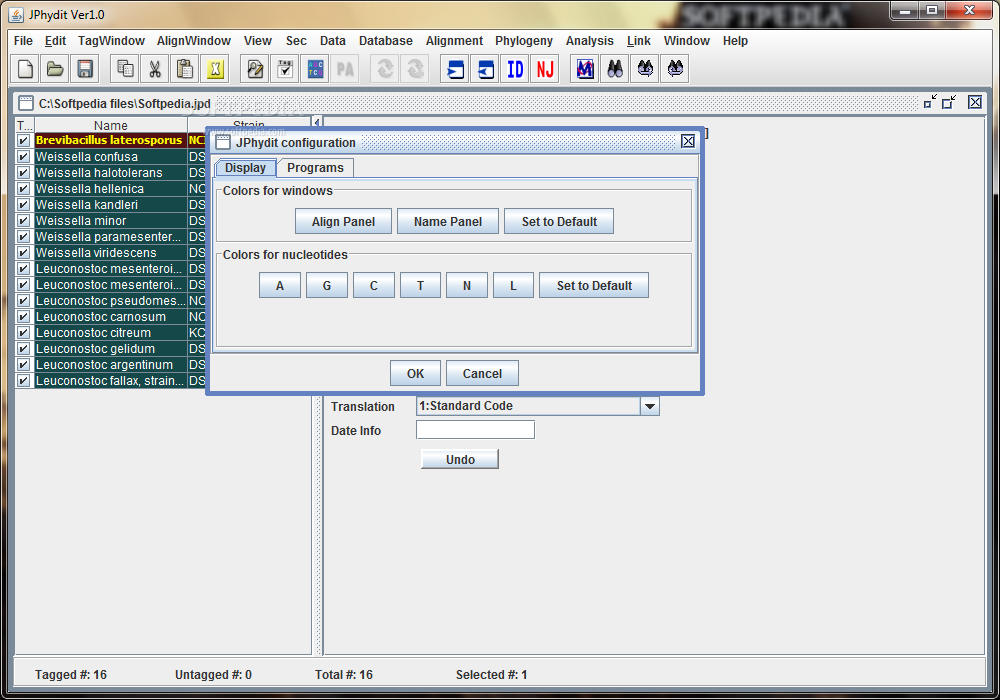Viewport: 1000px width, 700px height.
Task: Click the binoculars find-previous icon
Action: [645, 69]
